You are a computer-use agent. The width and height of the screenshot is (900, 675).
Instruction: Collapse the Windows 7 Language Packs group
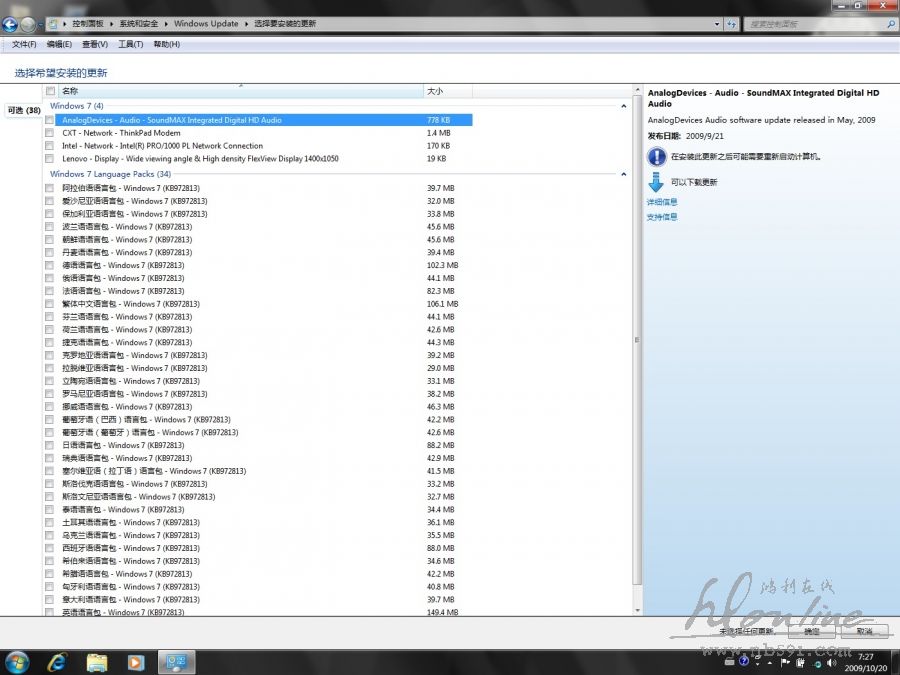click(x=624, y=174)
